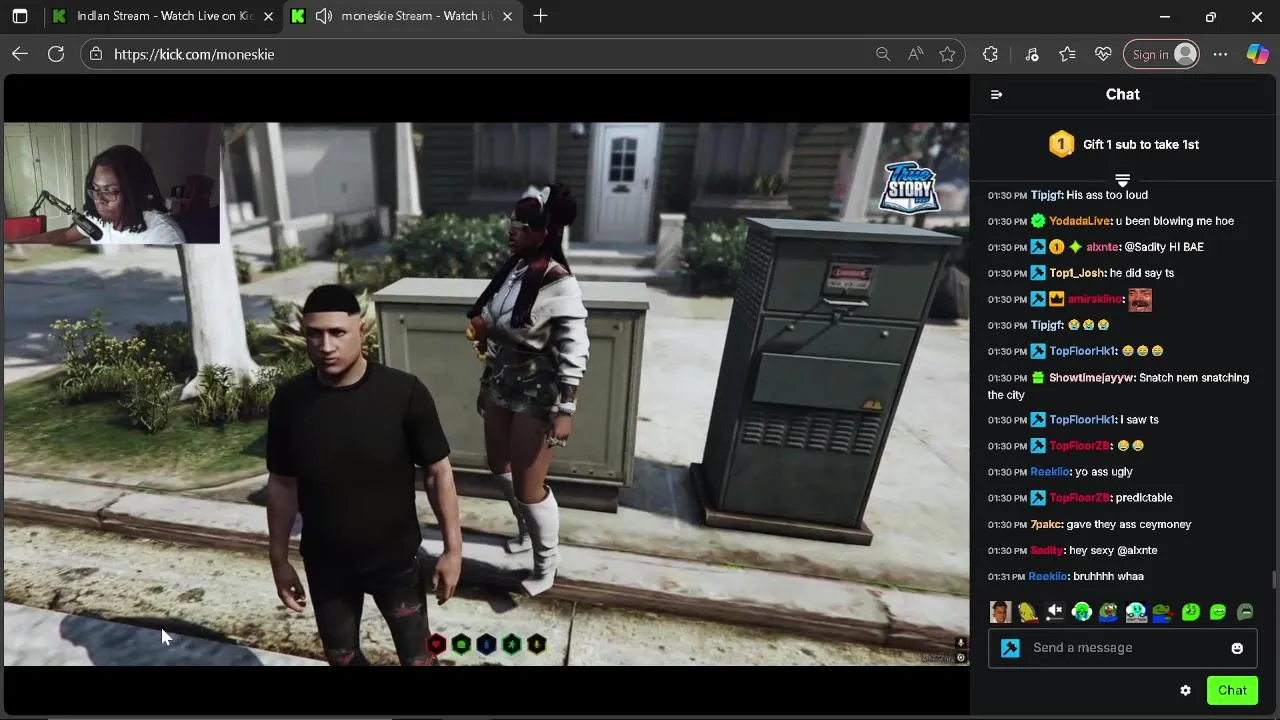
Task: Open 7pakc's chat username
Action: (x=1046, y=524)
